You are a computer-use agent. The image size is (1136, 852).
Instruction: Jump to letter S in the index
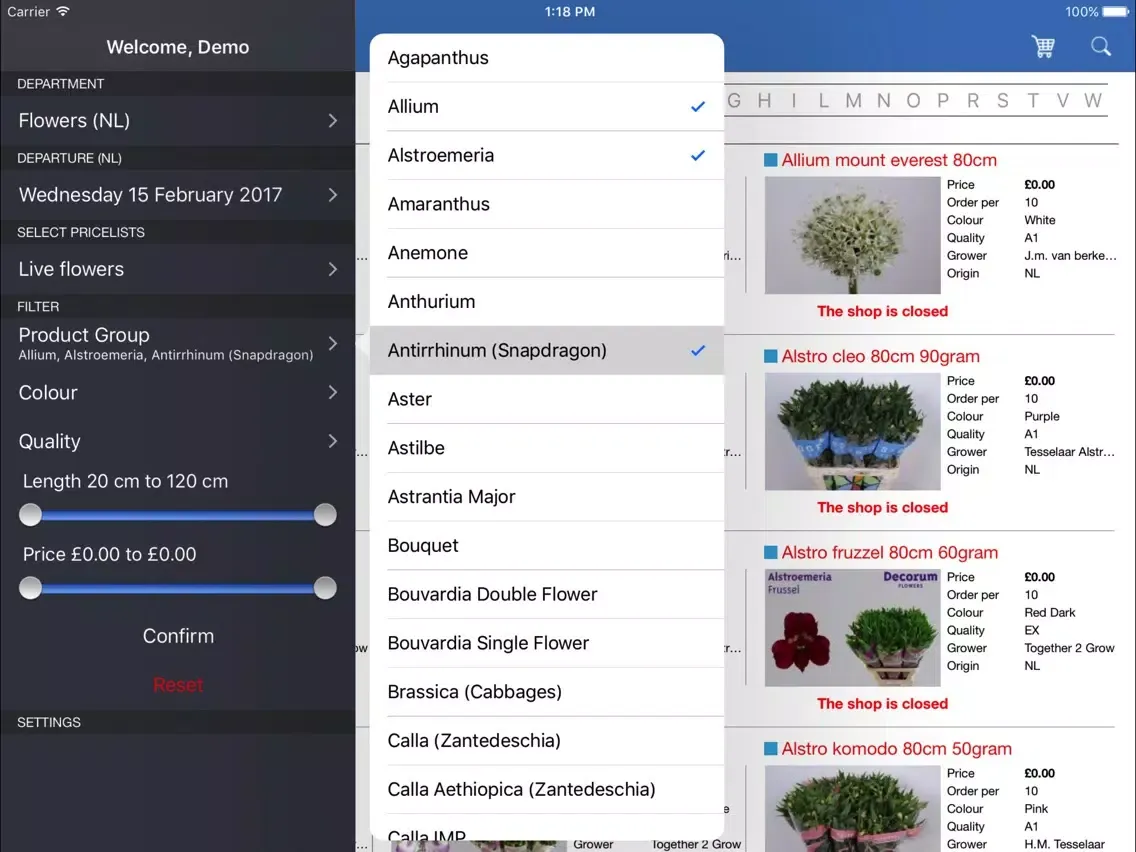[1003, 101]
